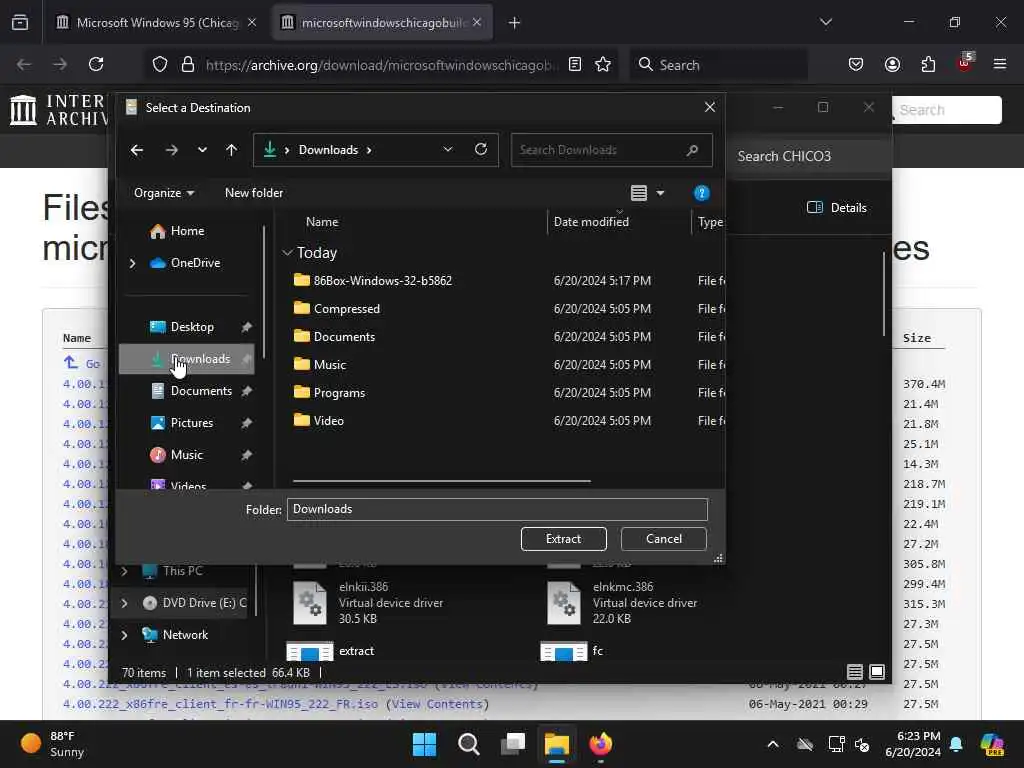The height and width of the screenshot is (768, 1024).
Task: Close the Select a Destination dialog
Action: 710,107
